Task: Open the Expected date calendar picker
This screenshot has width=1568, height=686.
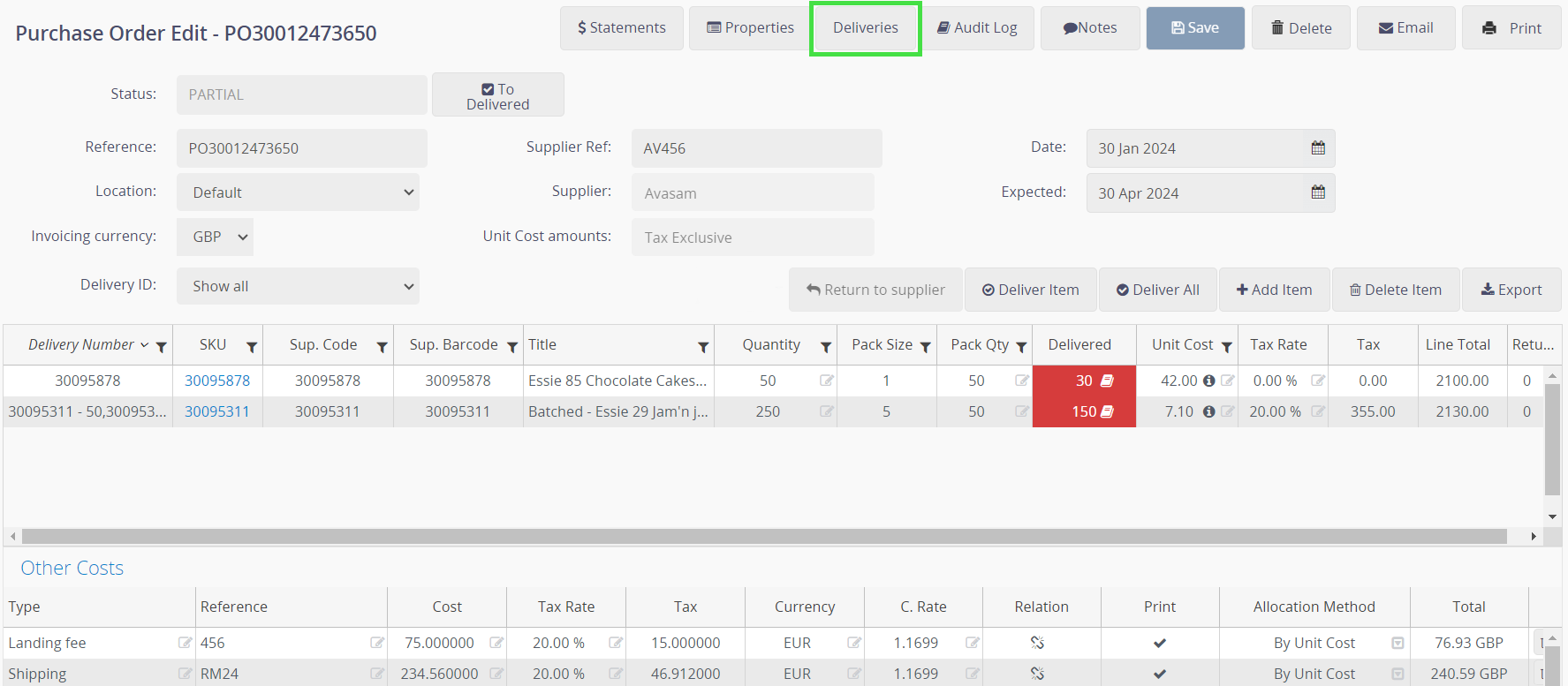Action: pos(1317,192)
